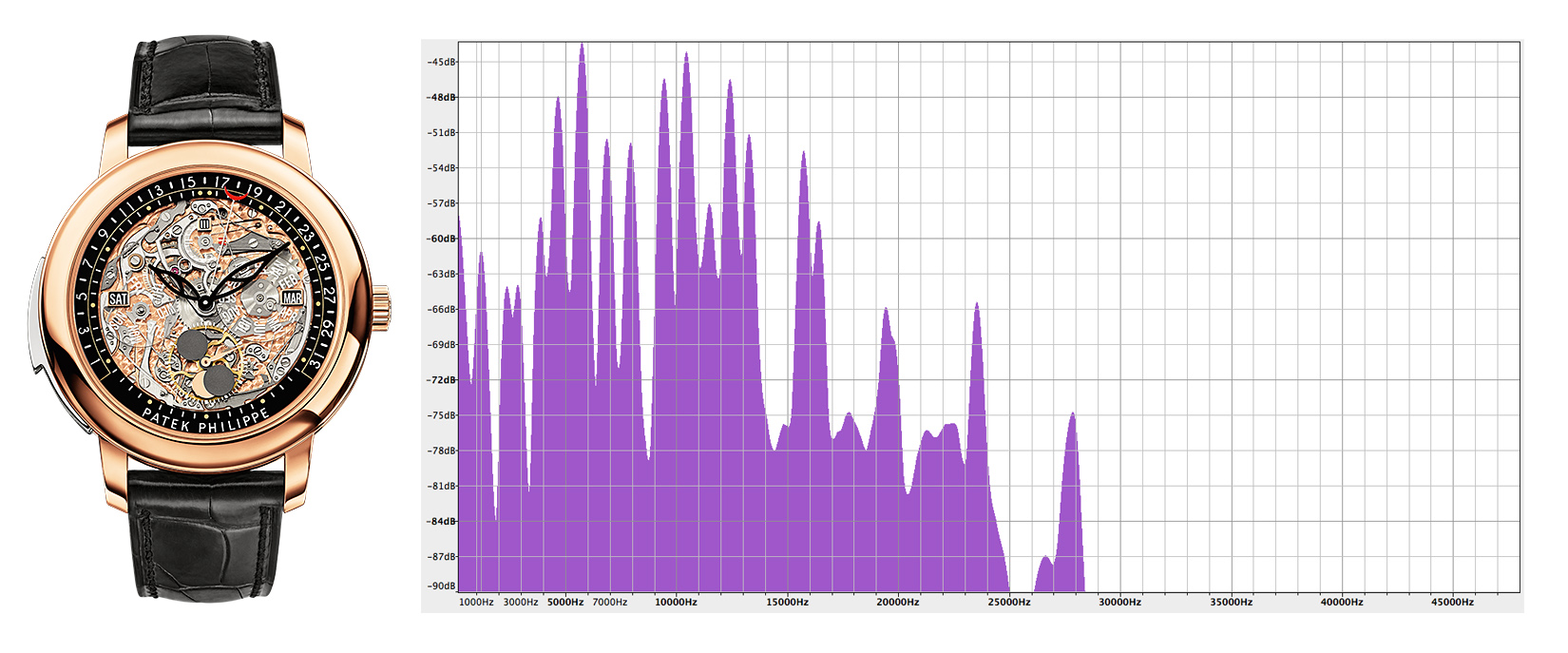Click the -63dB axis label
This screenshot has width=1568, height=653.
point(441,274)
